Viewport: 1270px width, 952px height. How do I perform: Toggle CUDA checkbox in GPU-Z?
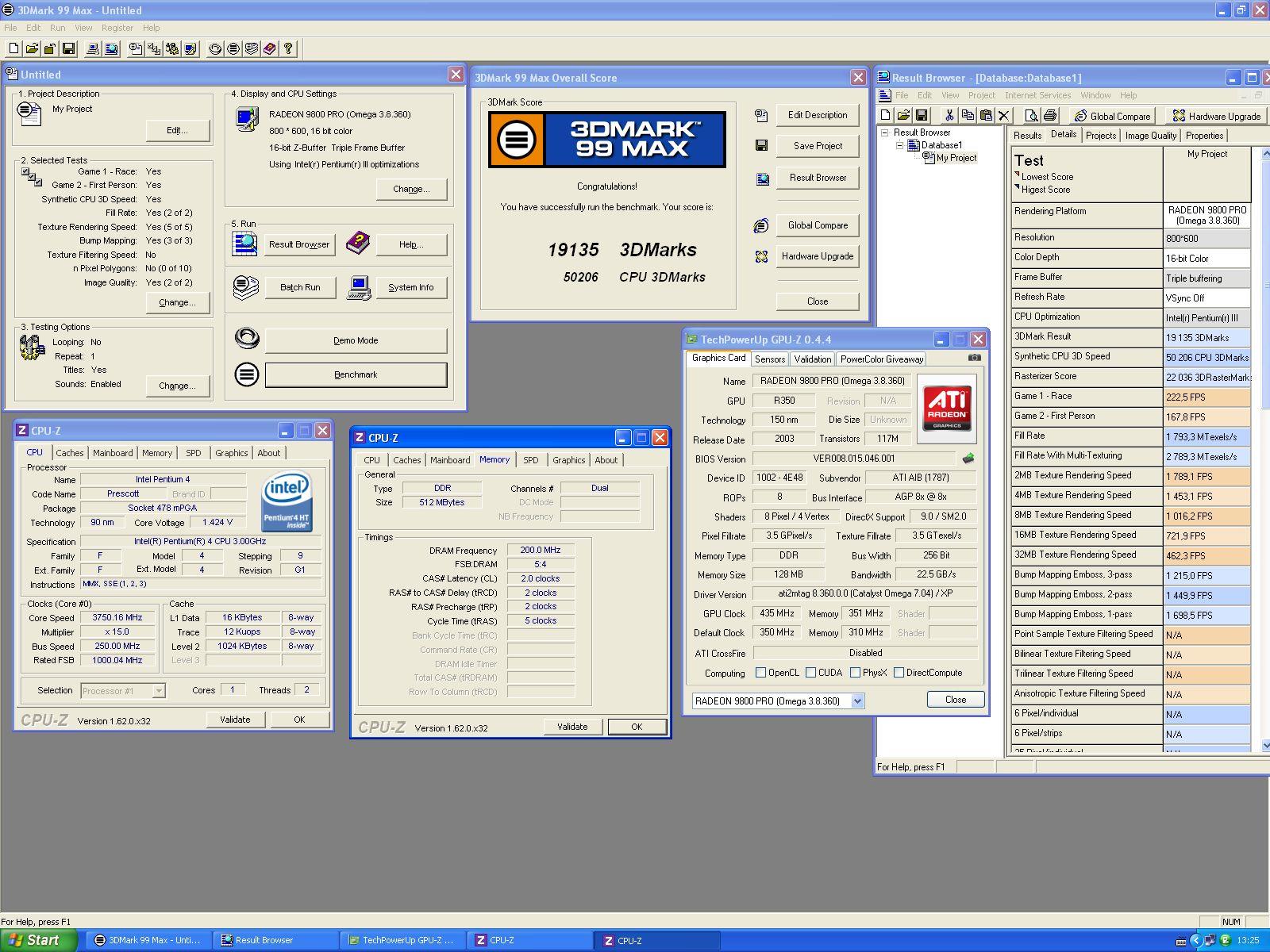pyautogui.click(x=810, y=673)
